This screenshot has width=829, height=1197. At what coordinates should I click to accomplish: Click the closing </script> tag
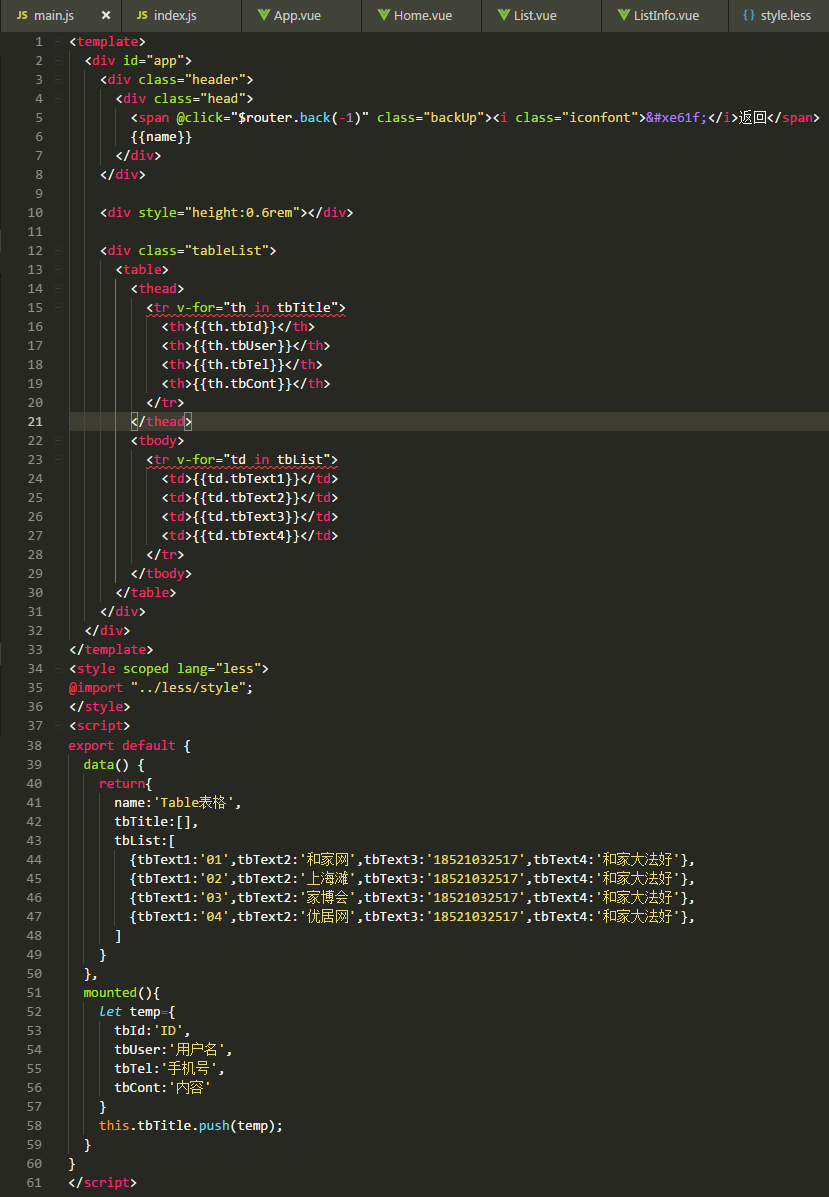[x=103, y=1182]
